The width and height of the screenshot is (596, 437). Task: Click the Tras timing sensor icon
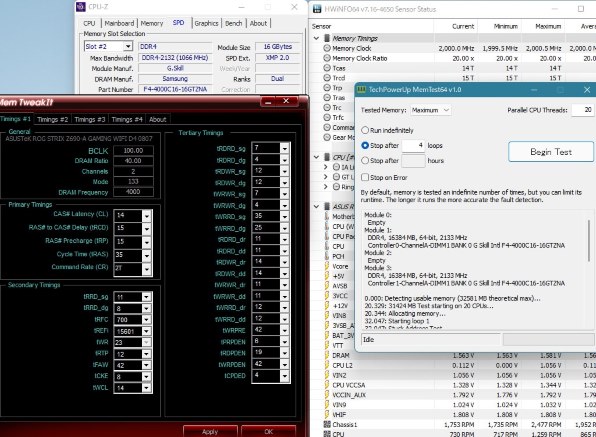(327, 98)
